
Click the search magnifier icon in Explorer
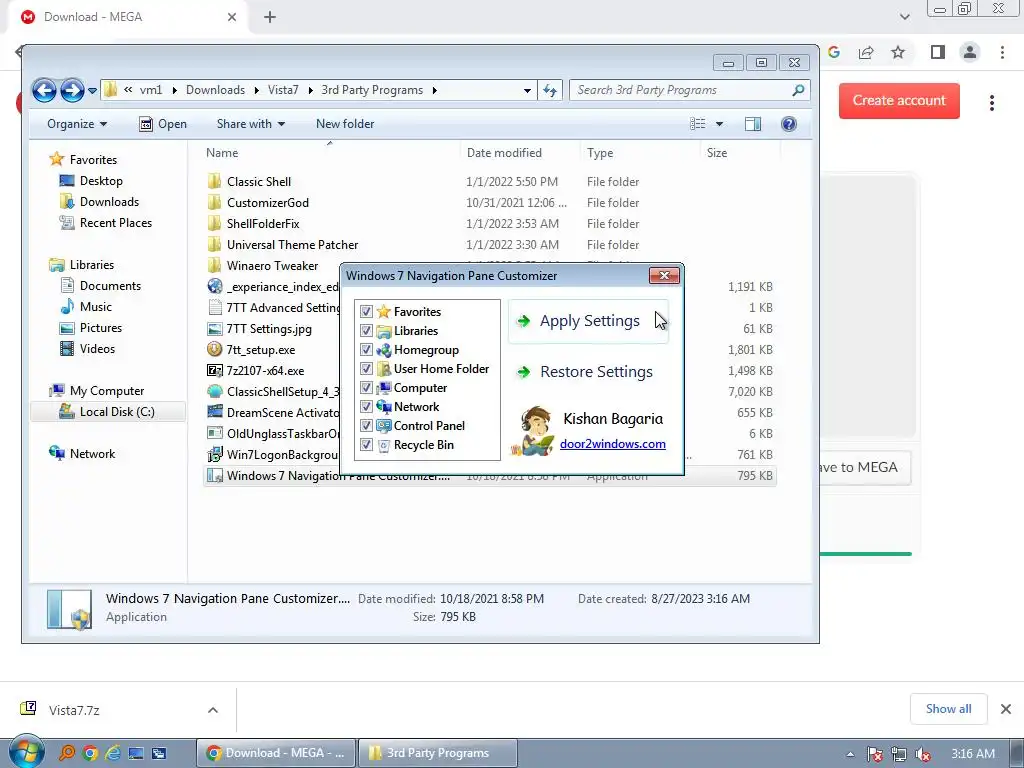pyautogui.click(x=798, y=90)
